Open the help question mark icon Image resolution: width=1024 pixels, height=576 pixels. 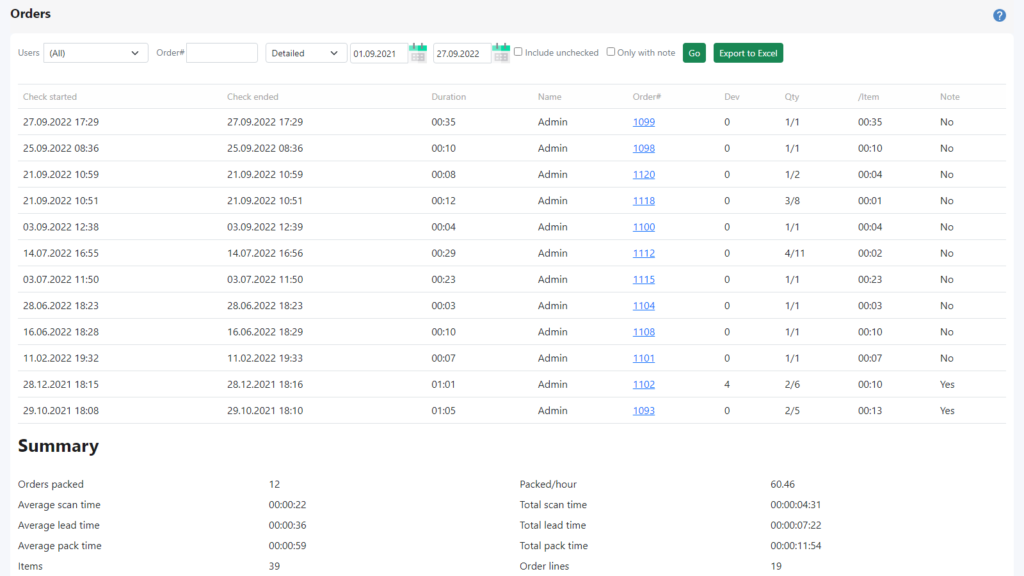[999, 16]
